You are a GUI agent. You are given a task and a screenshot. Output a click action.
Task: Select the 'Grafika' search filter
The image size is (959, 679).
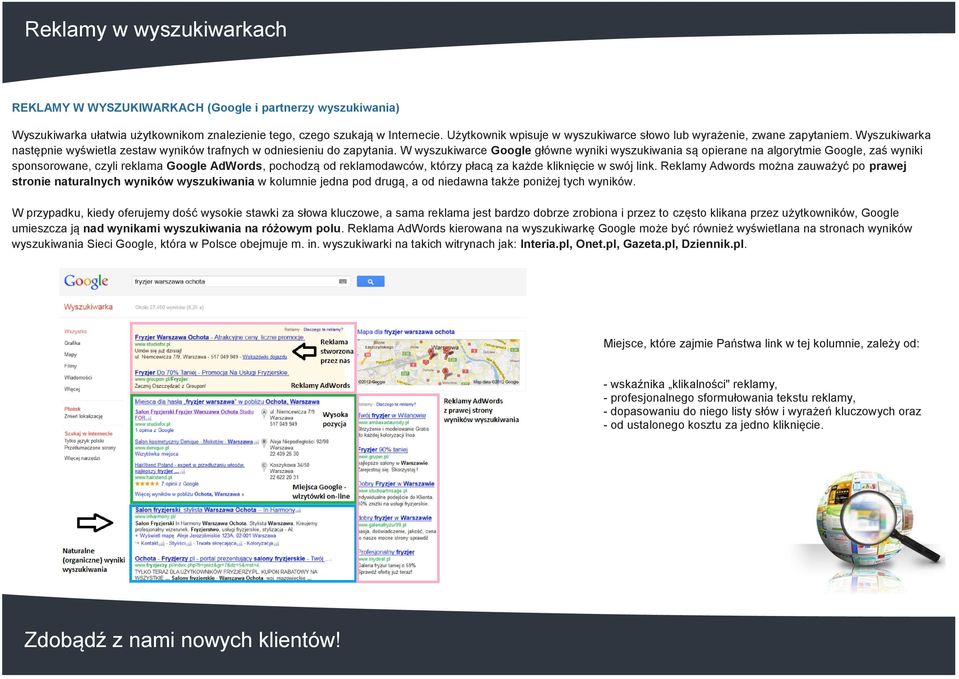pyautogui.click(x=72, y=343)
